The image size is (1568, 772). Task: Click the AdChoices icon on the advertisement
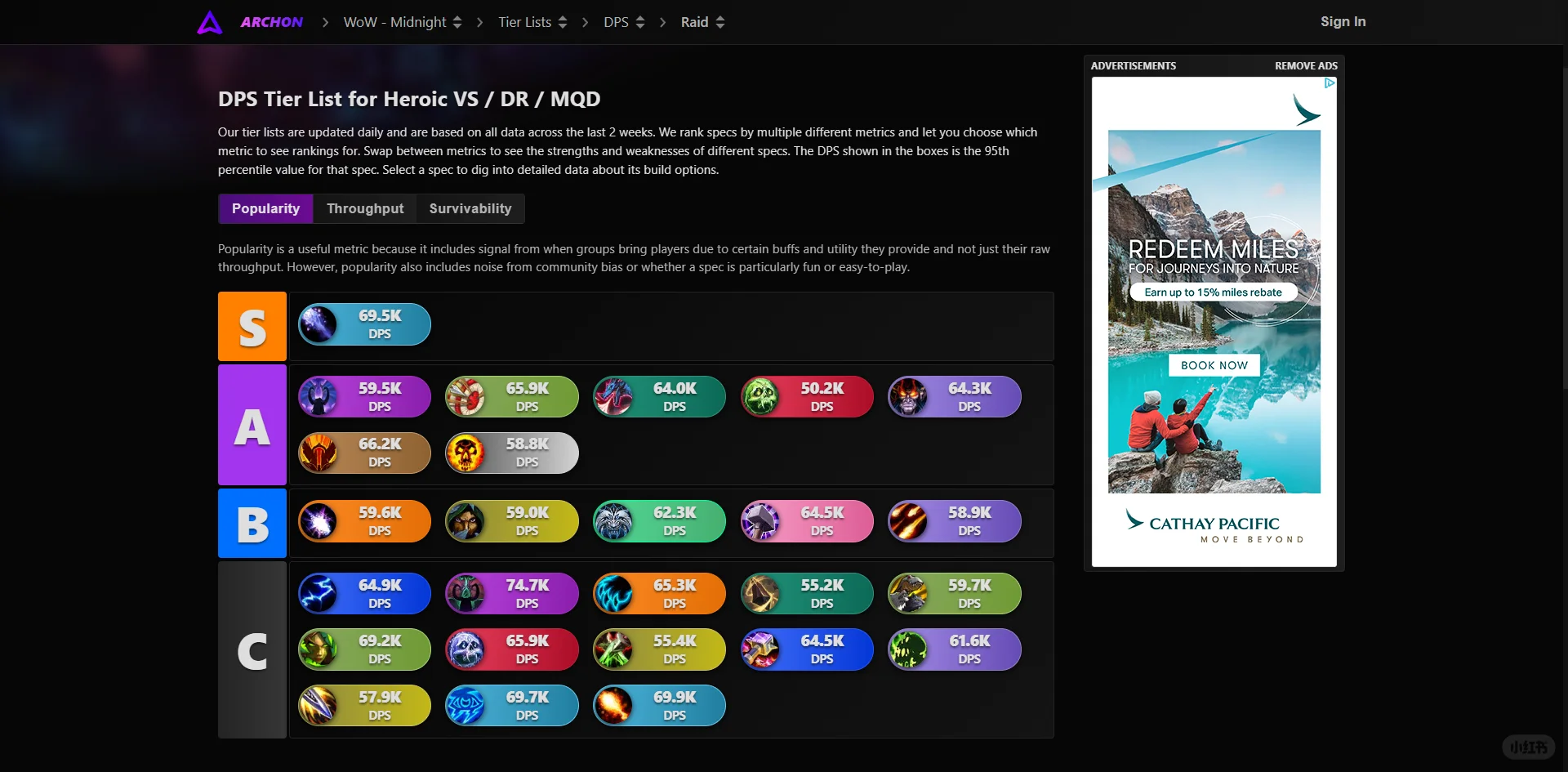tap(1330, 83)
